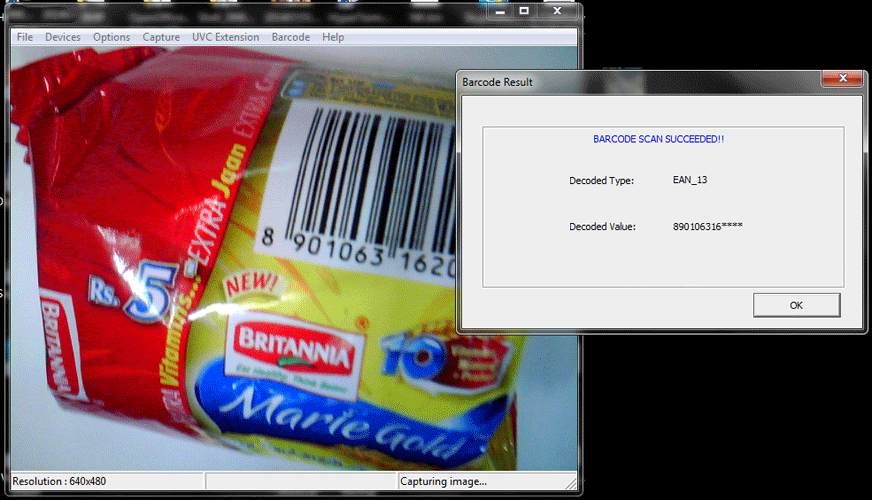Viewport: 872px width, 500px height.
Task: Click the 'Decoded Type:' label
Action: pos(601,181)
